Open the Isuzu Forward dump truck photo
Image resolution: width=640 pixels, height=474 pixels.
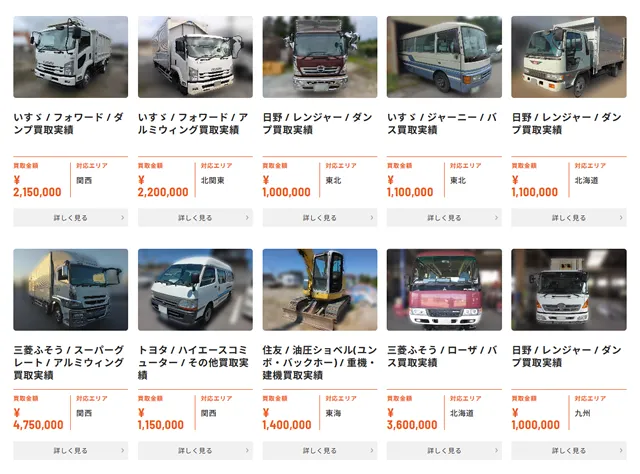[71, 57]
